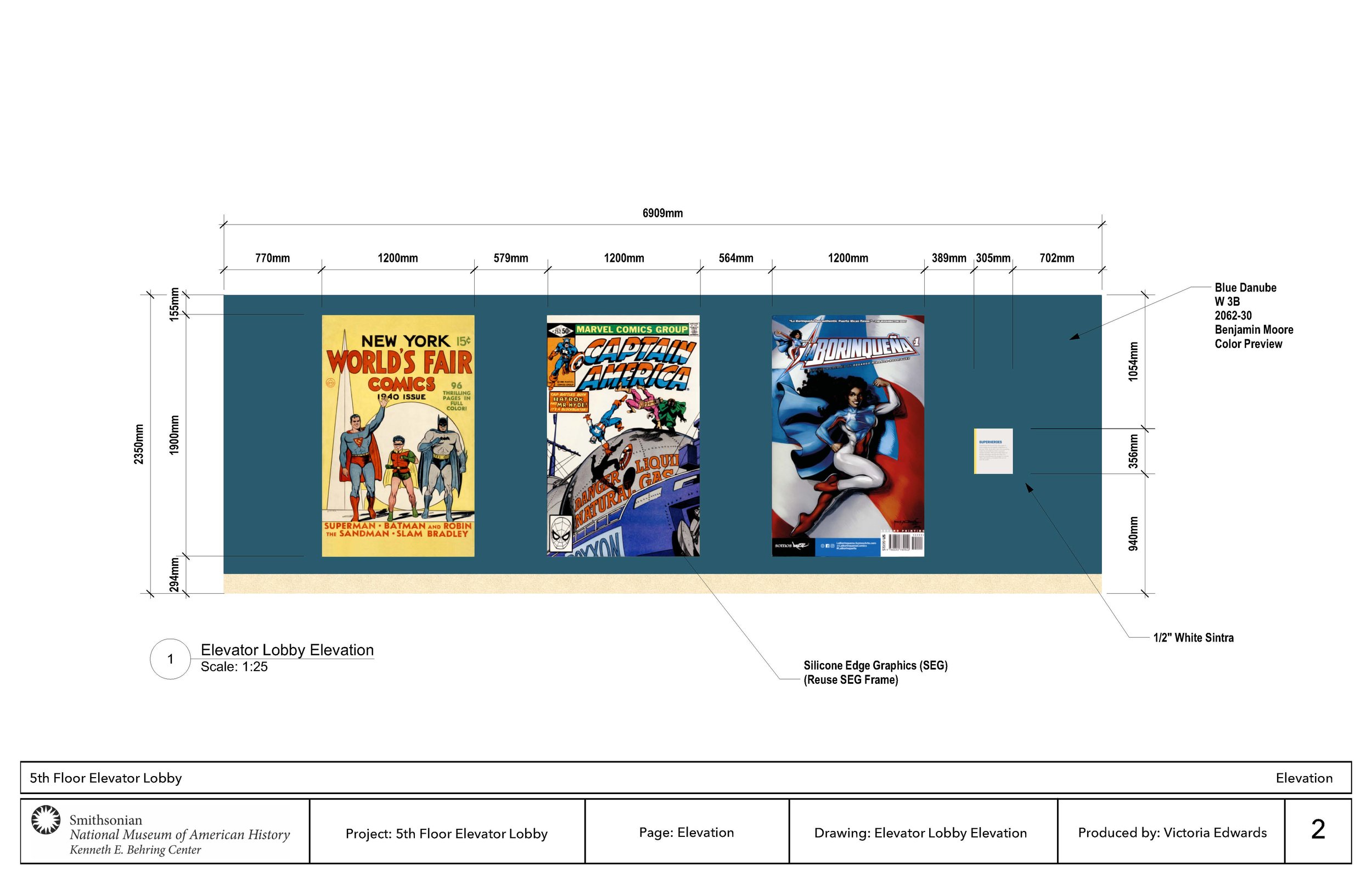The height and width of the screenshot is (888, 1372).
Task: Click National Museum of American History text
Action: [179, 834]
